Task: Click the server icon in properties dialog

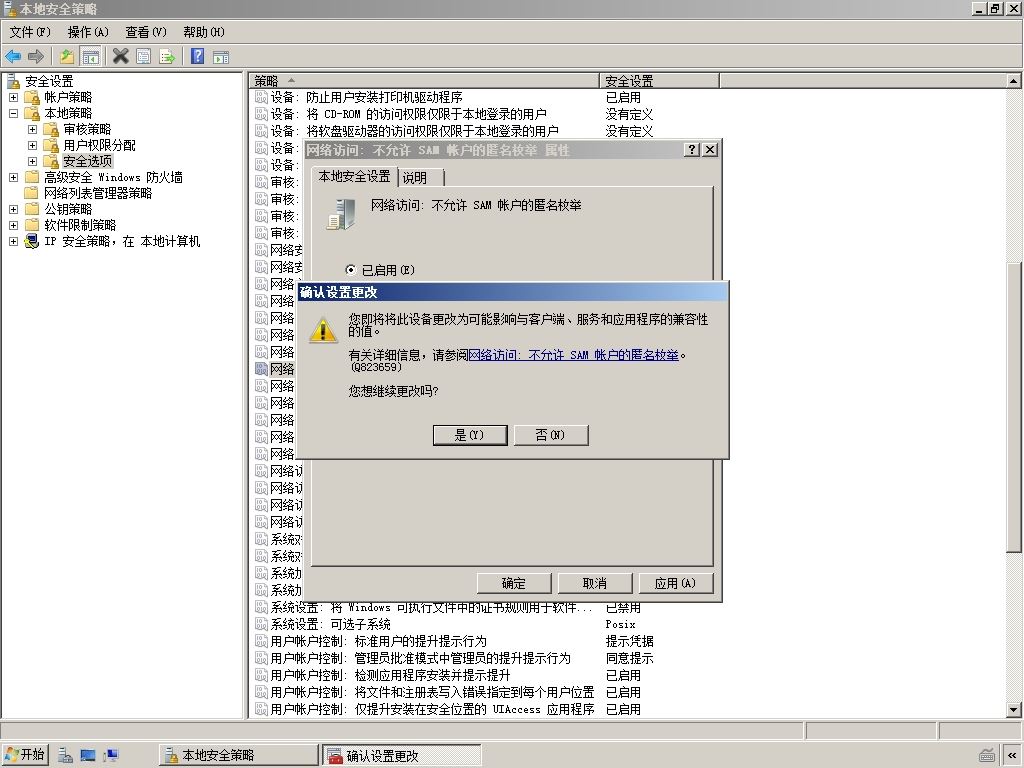Action: tap(341, 214)
